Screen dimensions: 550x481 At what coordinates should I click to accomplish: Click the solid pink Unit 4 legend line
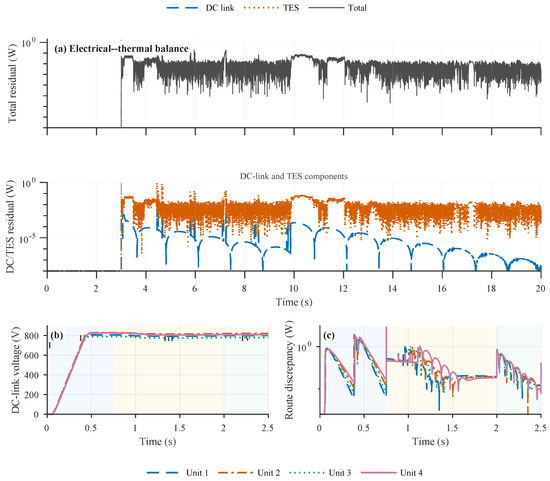point(377,473)
